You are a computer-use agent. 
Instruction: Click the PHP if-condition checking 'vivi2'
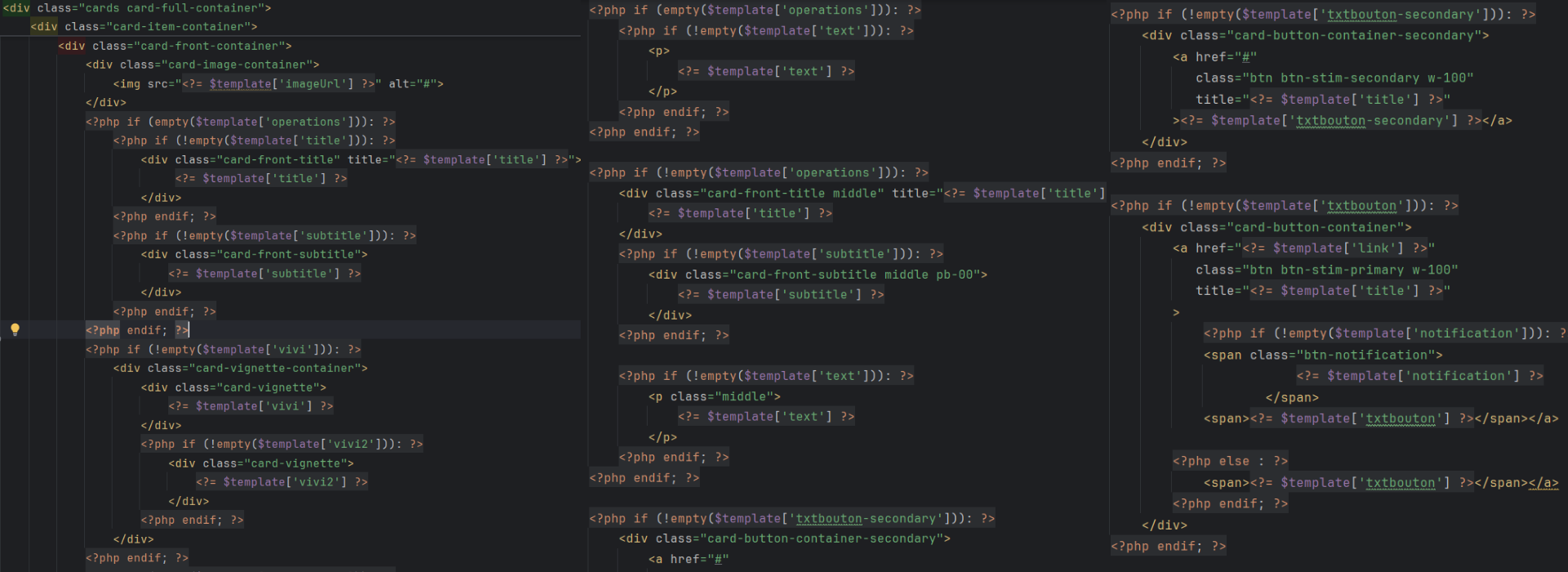point(281,445)
